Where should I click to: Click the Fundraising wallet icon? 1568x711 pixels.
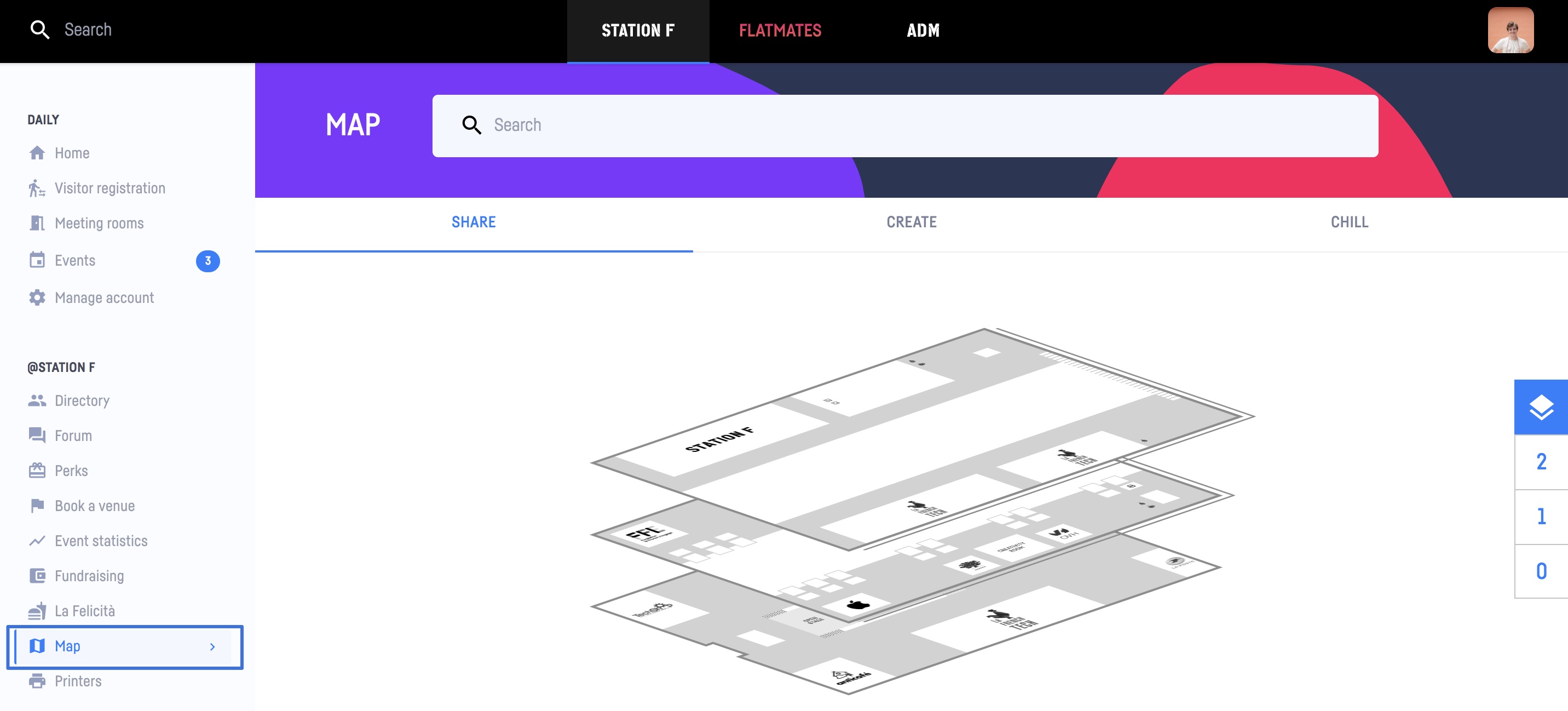click(37, 576)
